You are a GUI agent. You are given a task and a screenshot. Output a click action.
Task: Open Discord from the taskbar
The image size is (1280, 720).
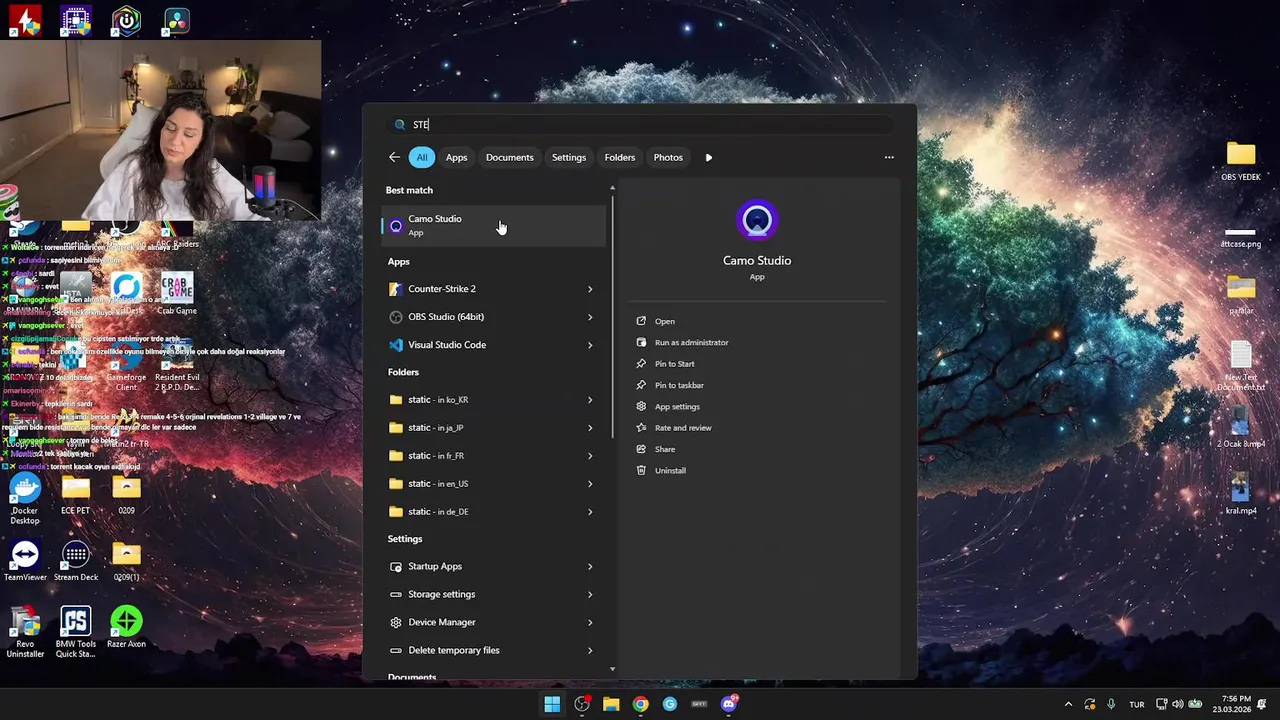729,704
